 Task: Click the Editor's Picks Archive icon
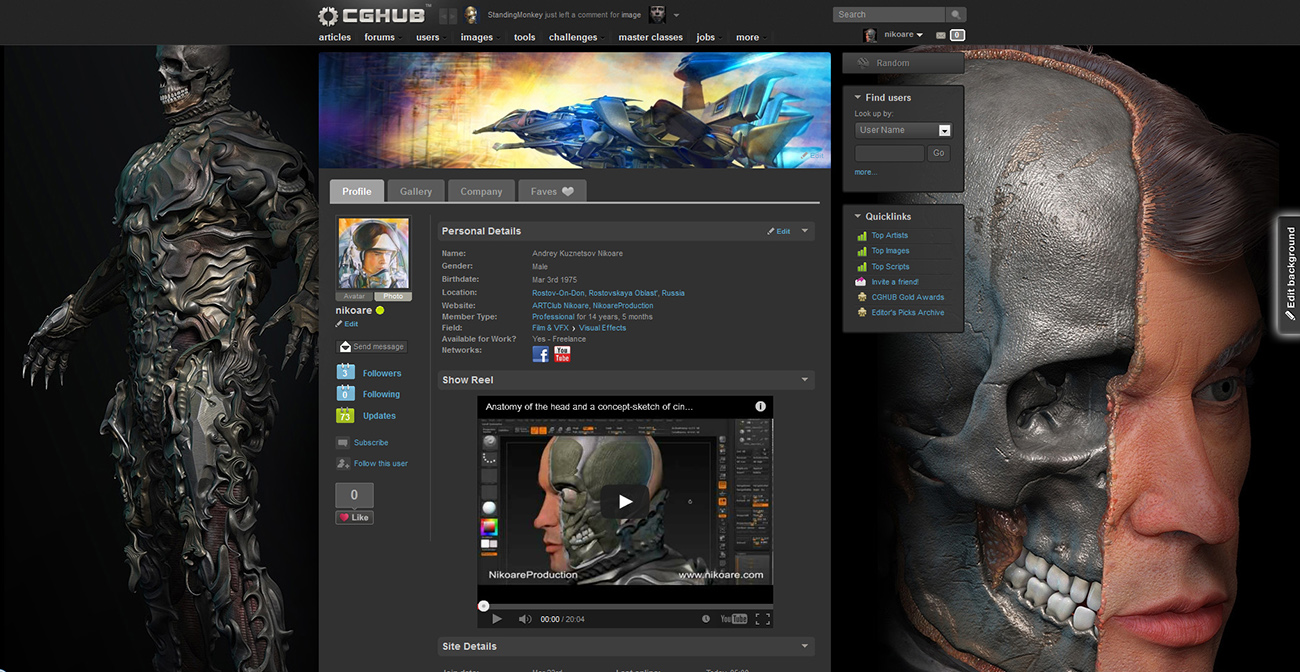pyautogui.click(x=861, y=313)
